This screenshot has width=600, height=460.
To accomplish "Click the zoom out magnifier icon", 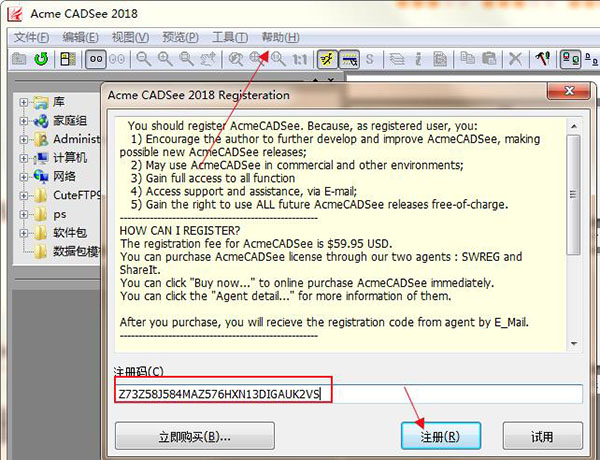I will tap(143, 59).
